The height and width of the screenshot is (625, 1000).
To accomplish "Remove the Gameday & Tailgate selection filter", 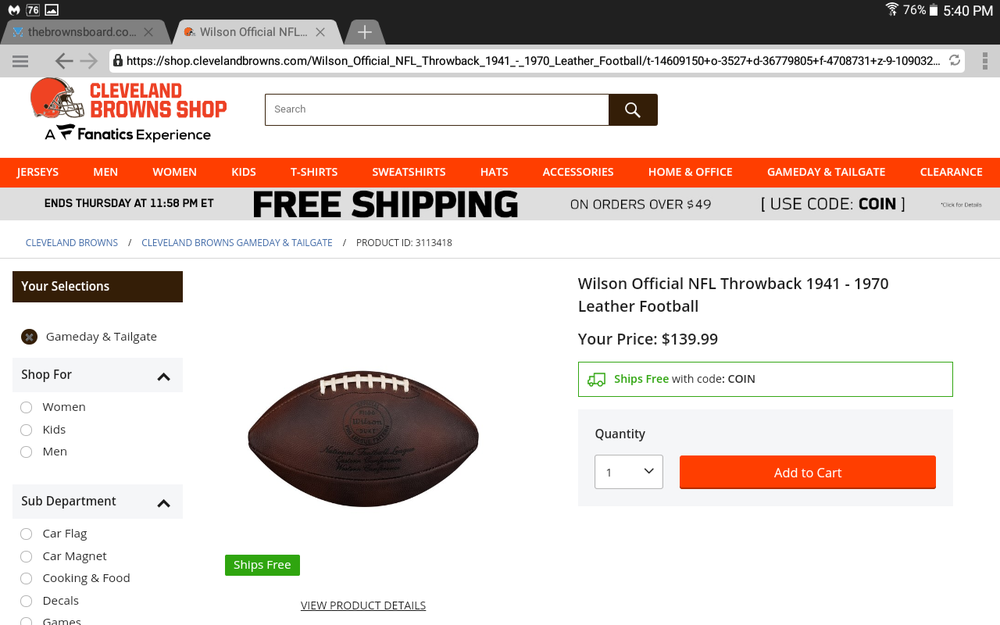I will 29,337.
